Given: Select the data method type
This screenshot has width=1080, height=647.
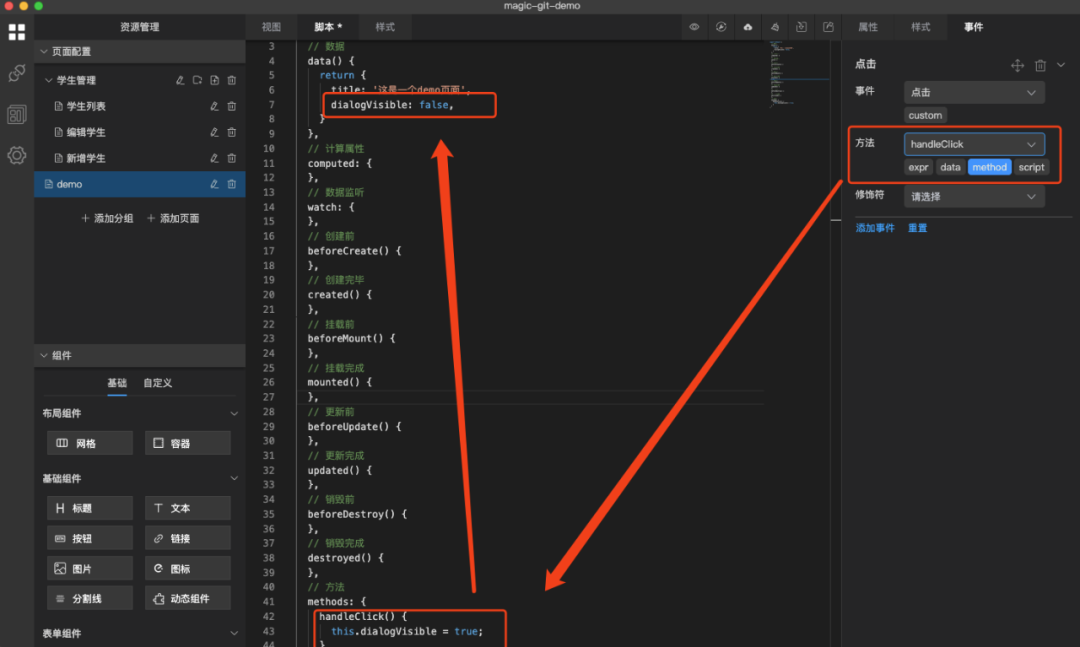Looking at the screenshot, I should [951, 167].
